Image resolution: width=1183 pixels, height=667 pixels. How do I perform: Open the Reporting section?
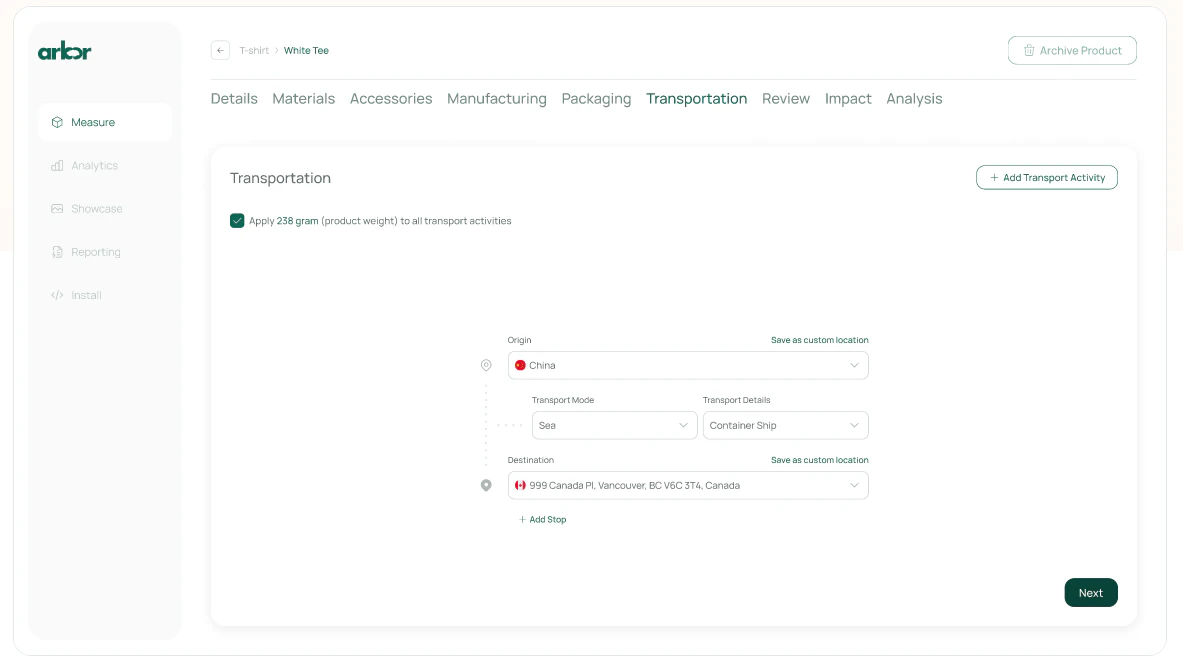click(95, 251)
